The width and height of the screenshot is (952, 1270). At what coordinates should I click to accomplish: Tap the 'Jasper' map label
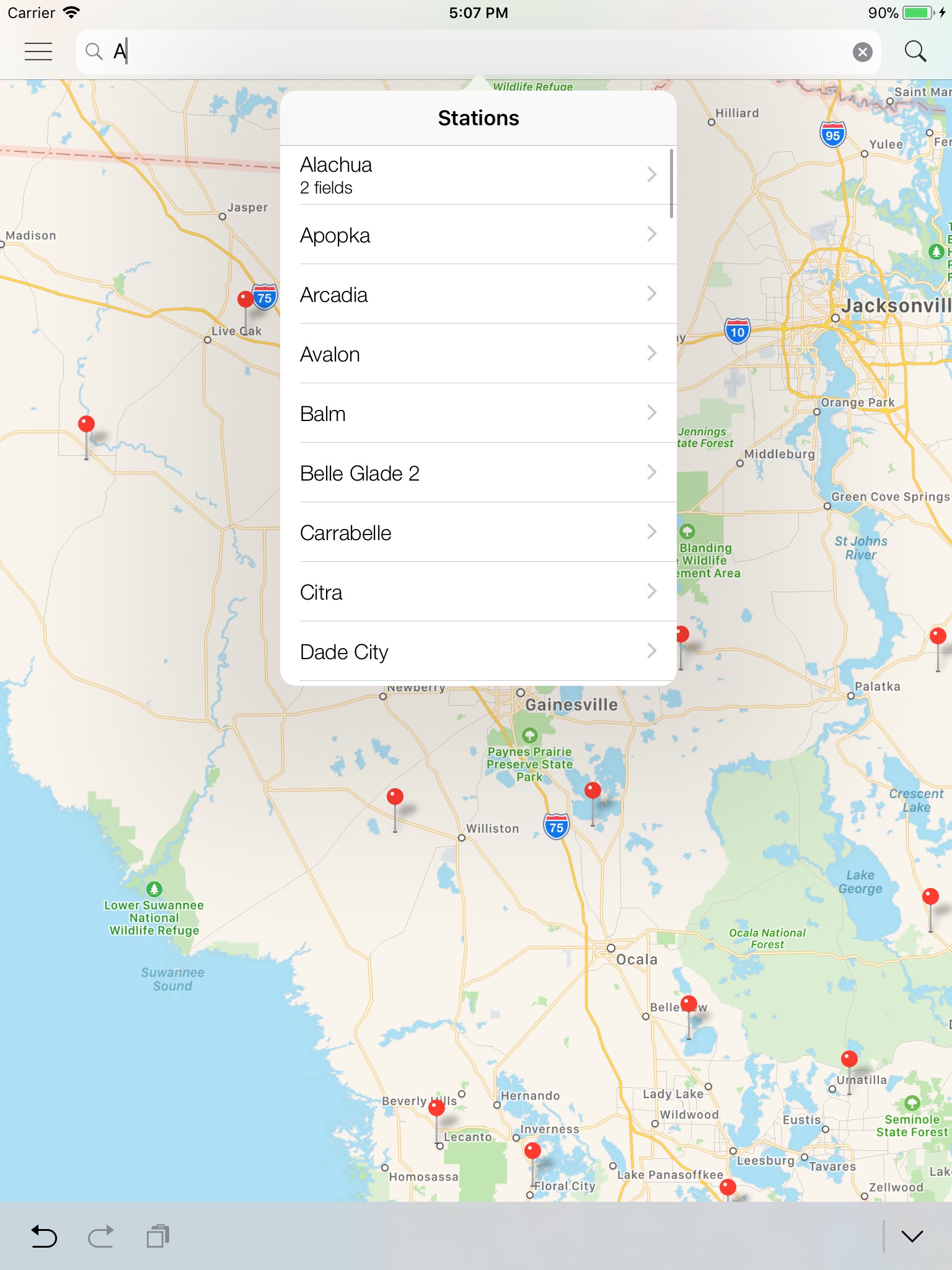click(x=248, y=207)
